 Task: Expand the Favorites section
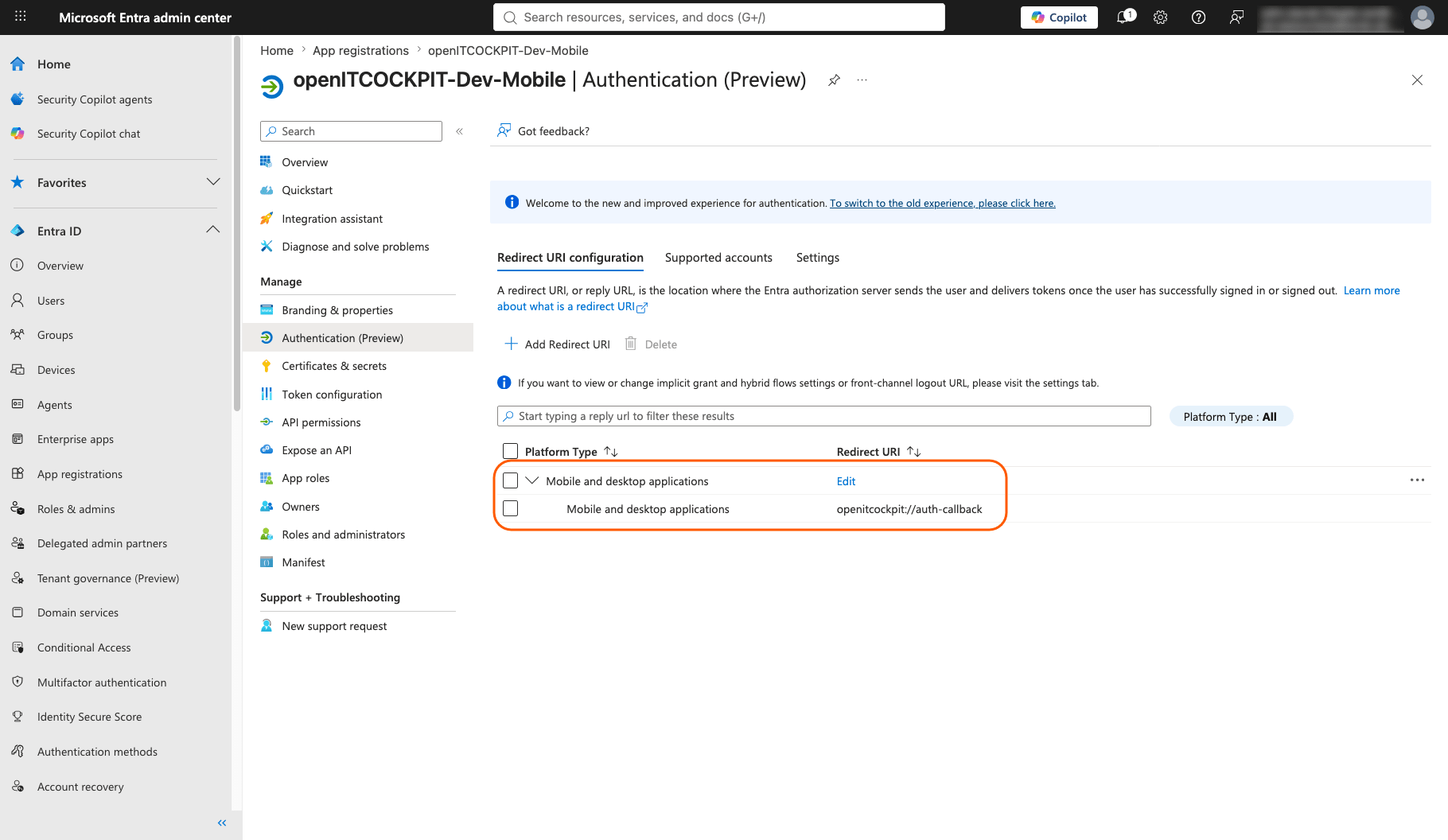pyautogui.click(x=213, y=182)
